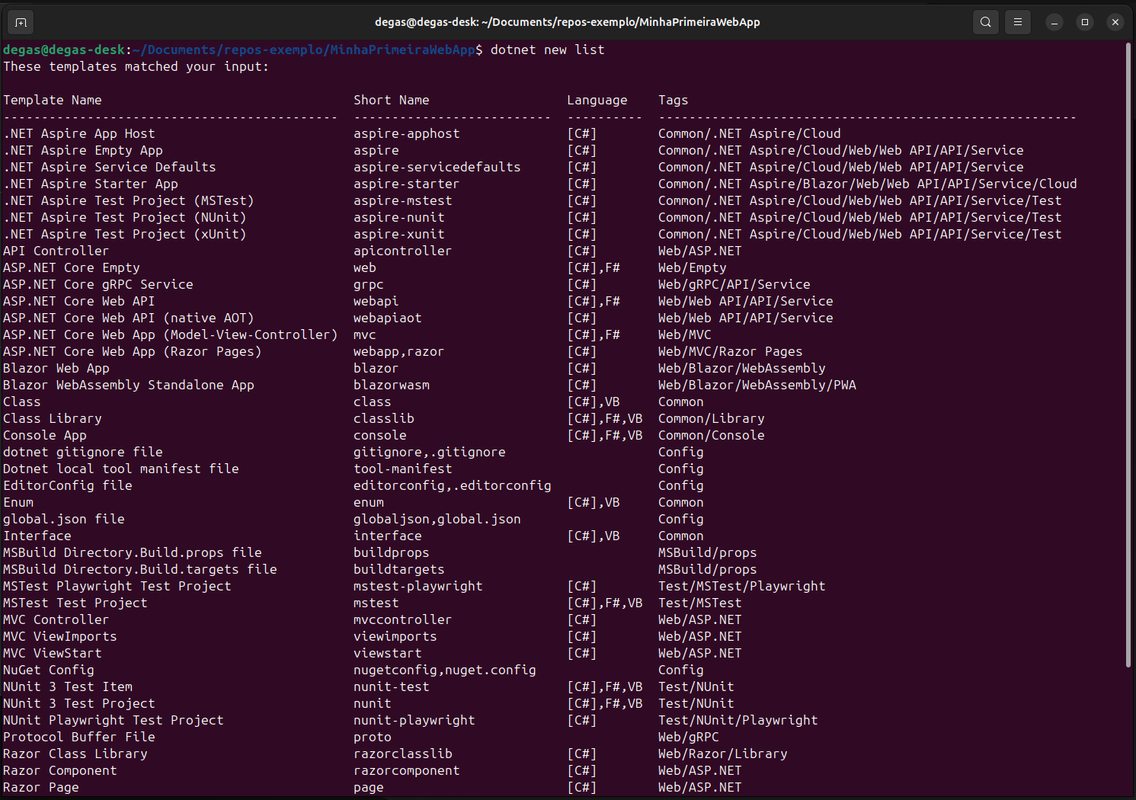This screenshot has height=800, width=1136.
Task: Select 'enum' short name
Action: tap(369, 502)
